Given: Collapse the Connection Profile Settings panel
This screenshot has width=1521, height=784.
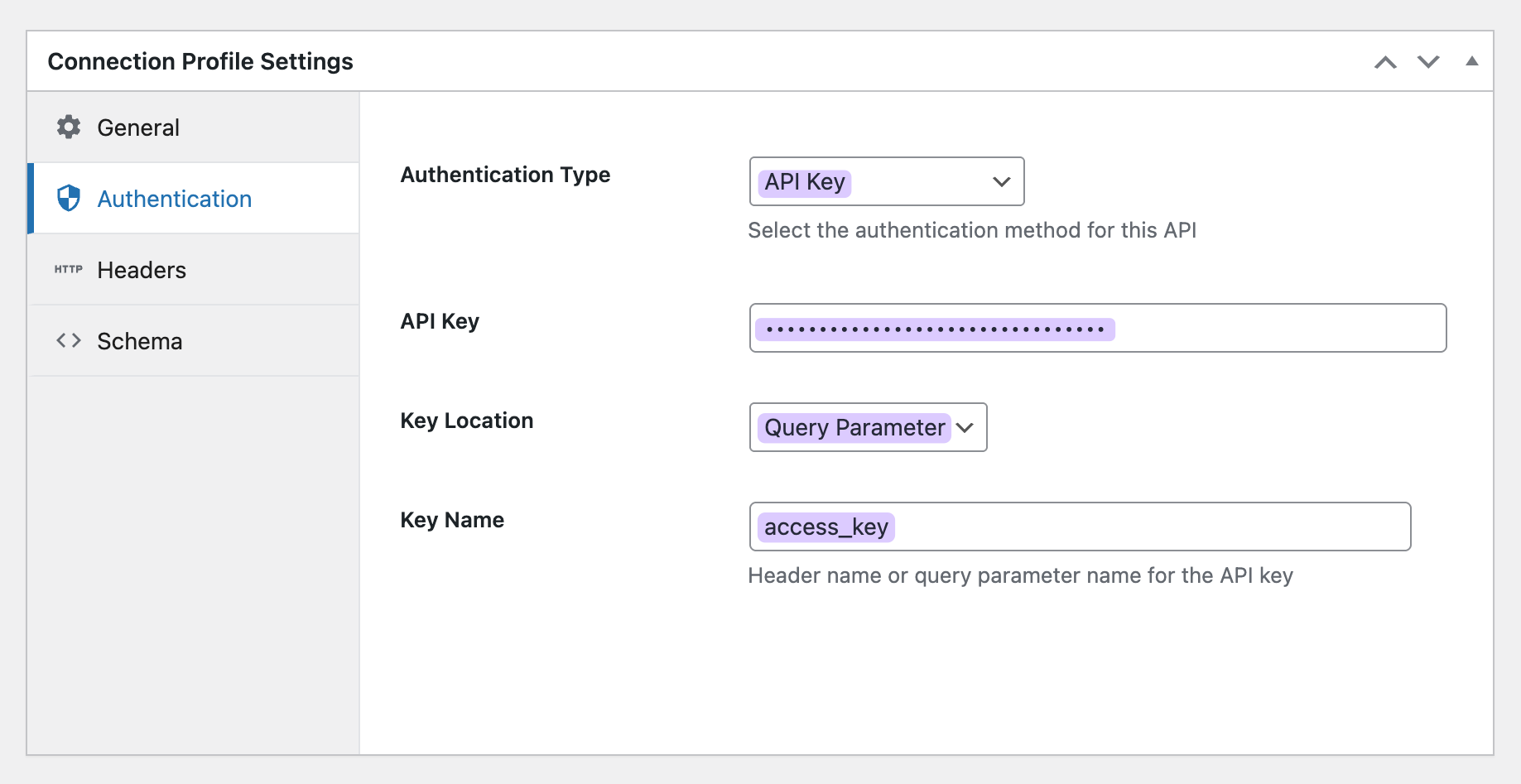Looking at the screenshot, I should pos(1471,61).
